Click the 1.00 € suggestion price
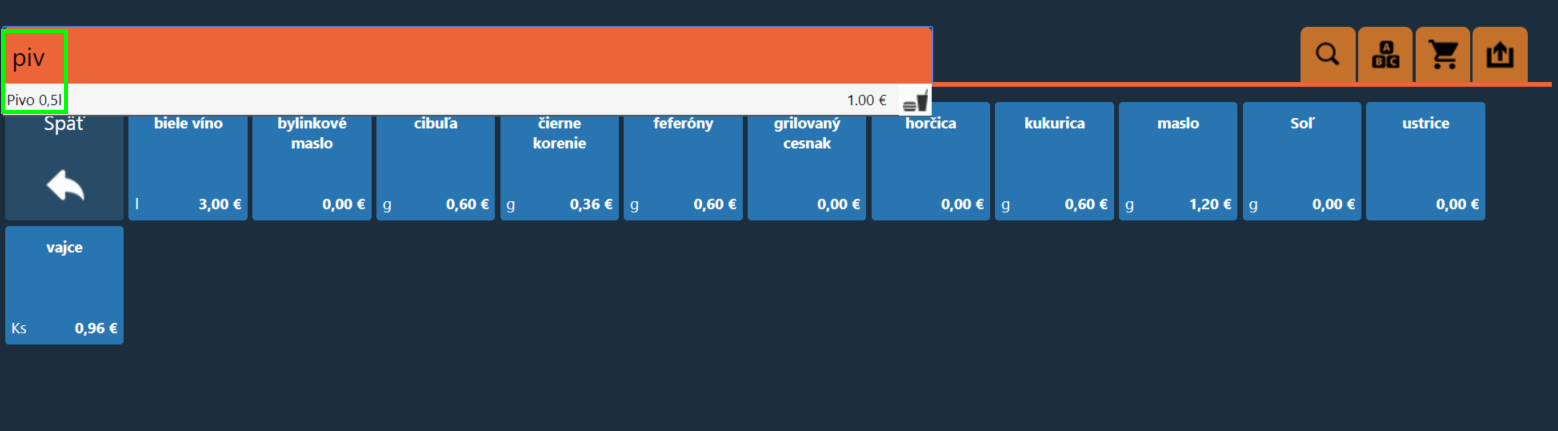 (866, 100)
